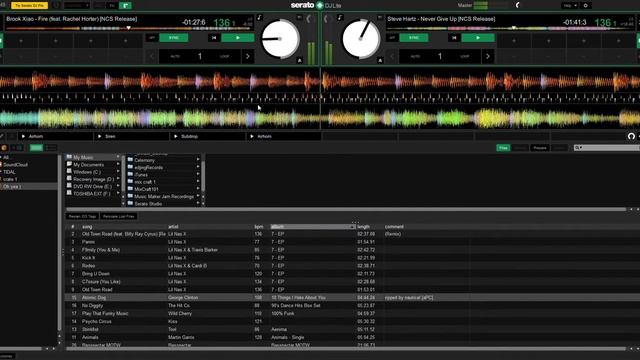This screenshot has height=360, width=640.
Task: Click the library search field
Action: (607, 148)
